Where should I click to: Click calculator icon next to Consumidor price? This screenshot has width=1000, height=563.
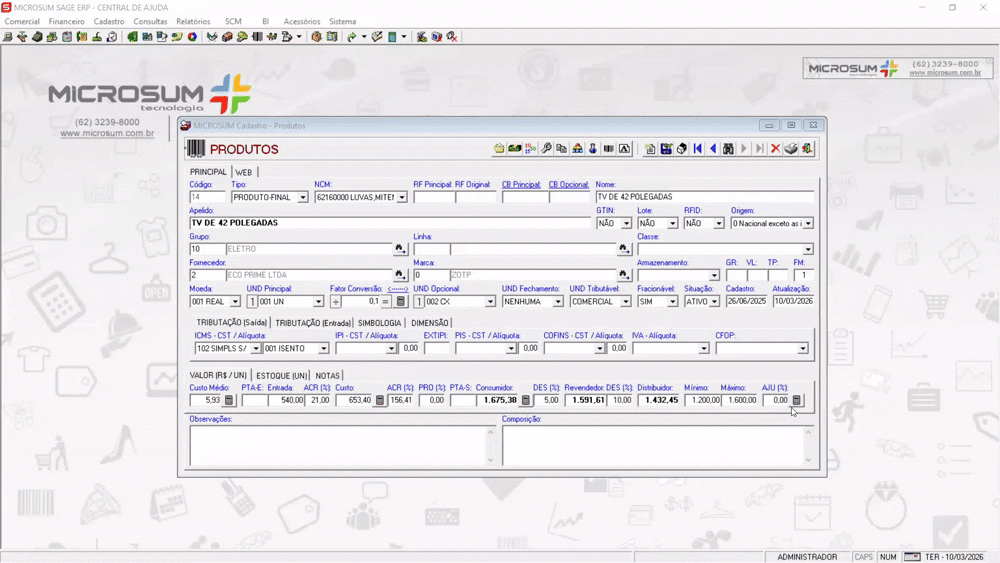526,400
